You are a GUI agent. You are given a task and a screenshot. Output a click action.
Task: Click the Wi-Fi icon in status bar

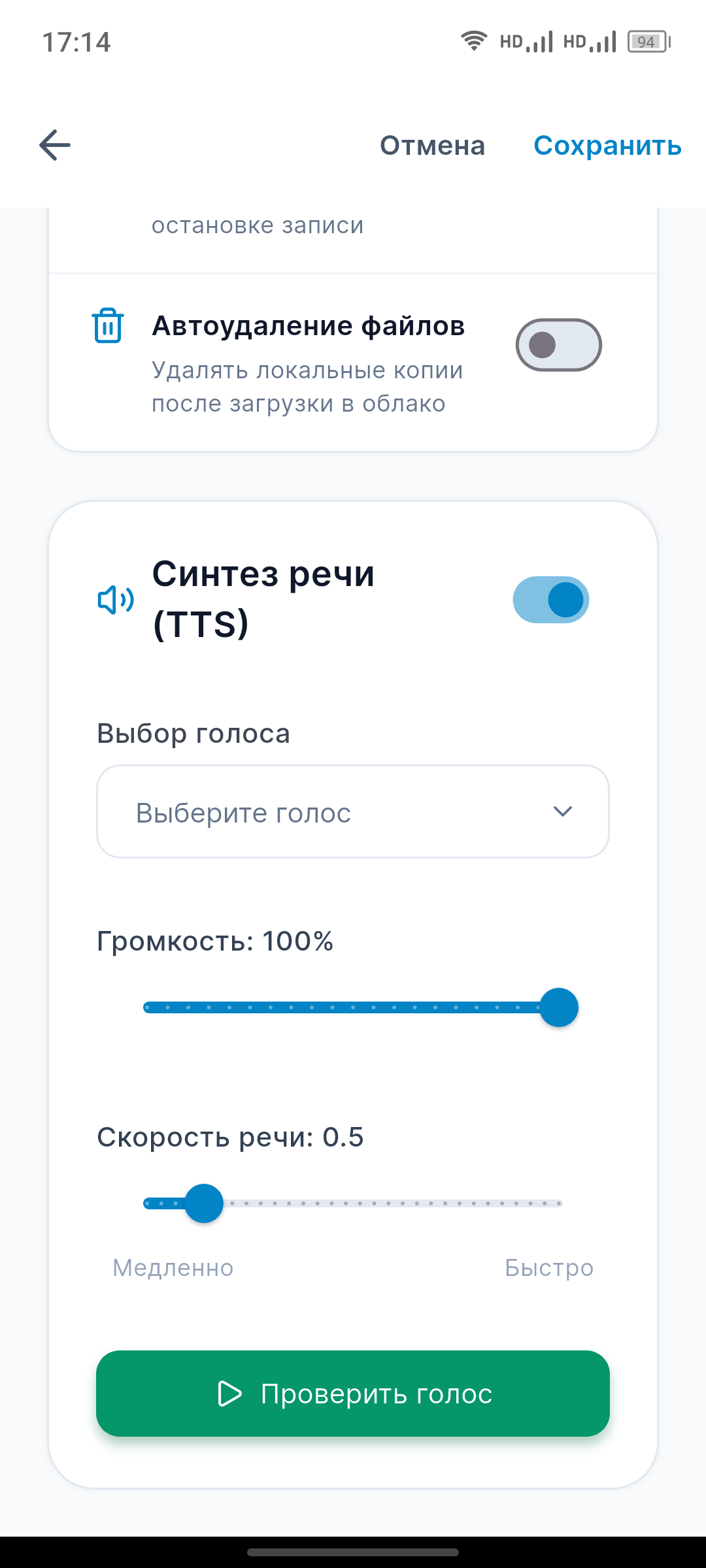[x=473, y=41]
